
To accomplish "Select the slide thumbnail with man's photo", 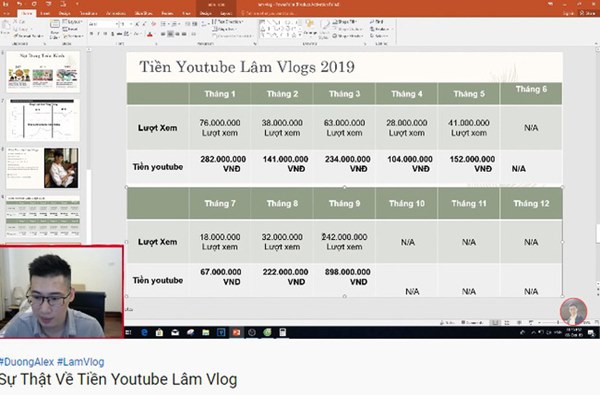I will (43, 168).
